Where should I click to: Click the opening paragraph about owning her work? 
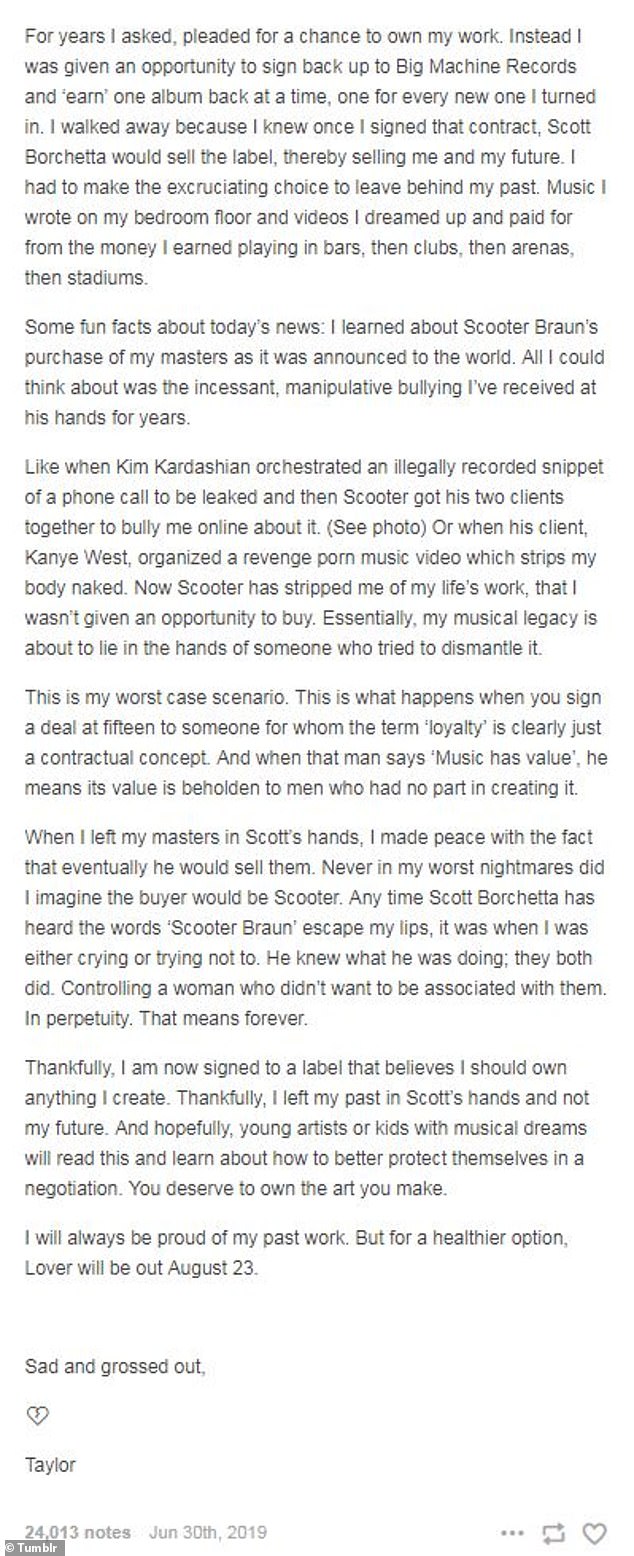[310, 155]
